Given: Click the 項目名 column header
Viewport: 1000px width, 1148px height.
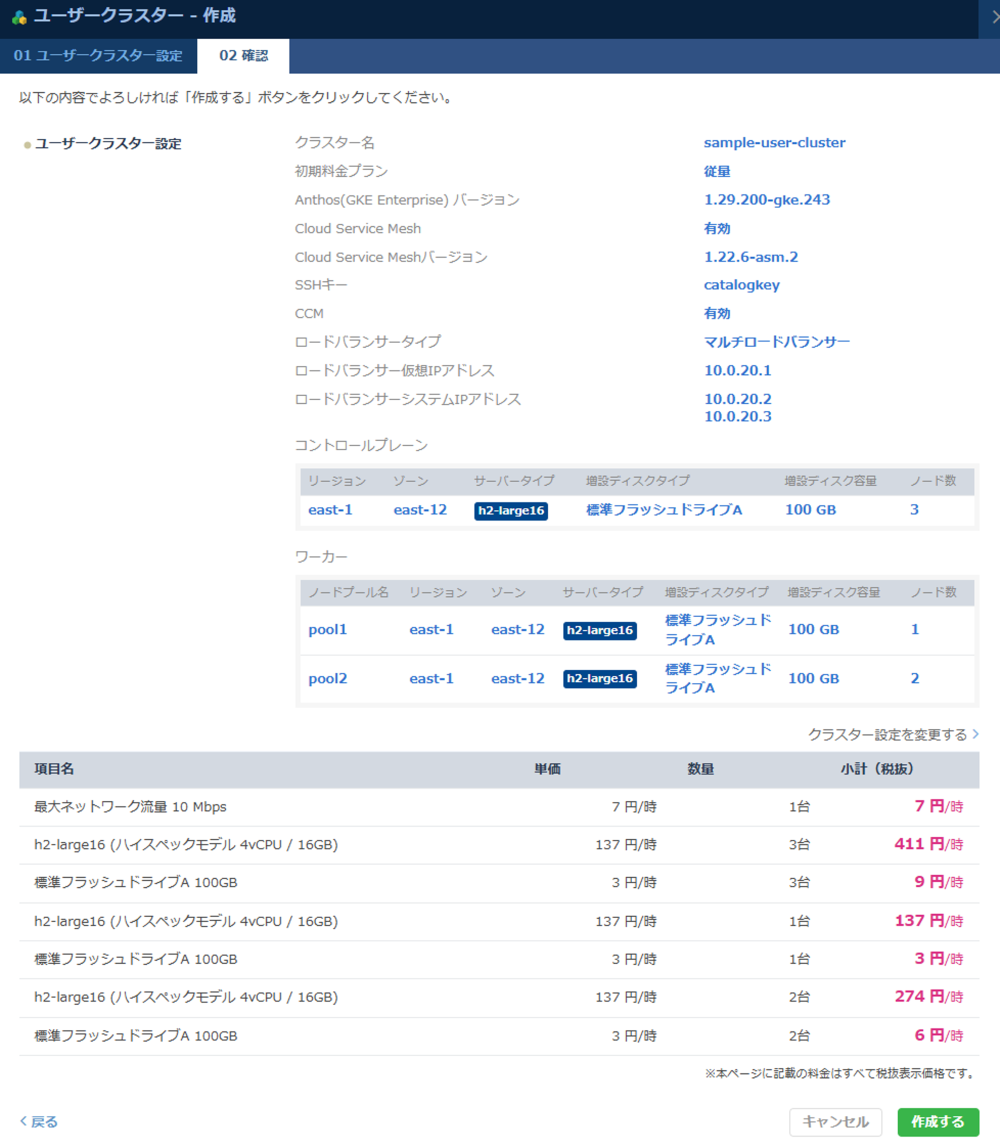Looking at the screenshot, I should 54,770.
